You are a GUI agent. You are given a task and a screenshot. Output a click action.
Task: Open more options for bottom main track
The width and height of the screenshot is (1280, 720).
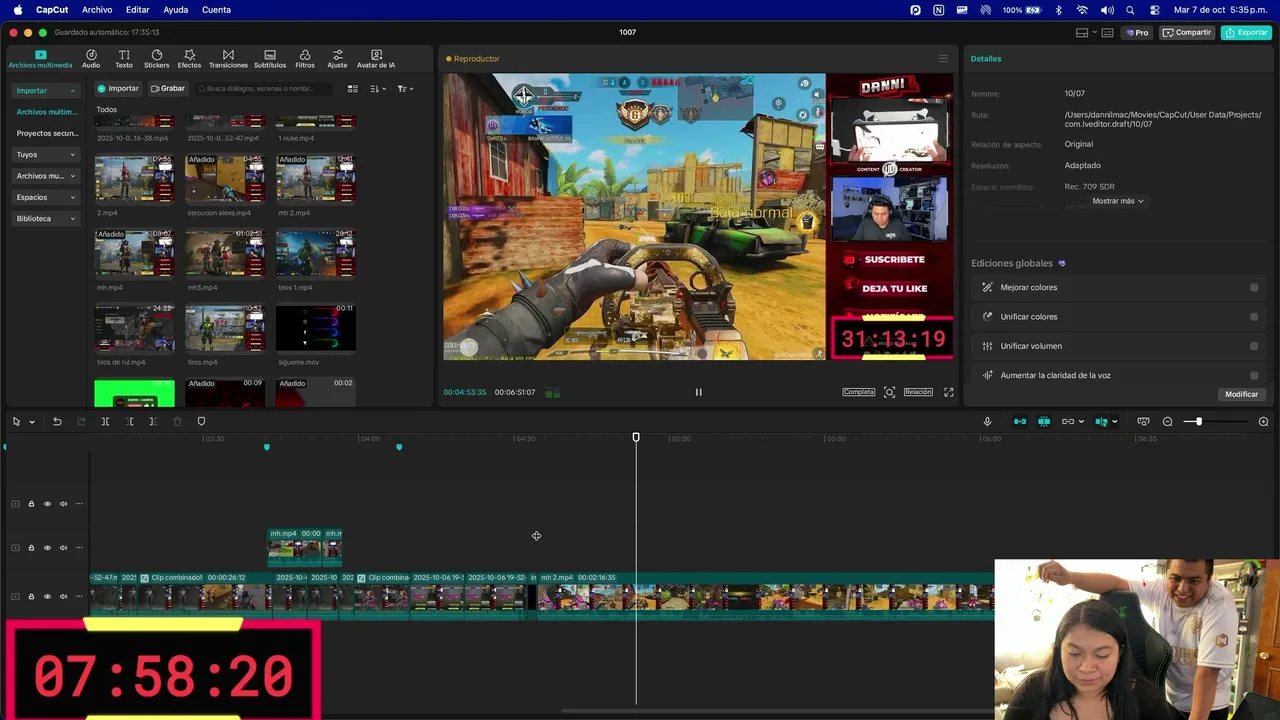[x=79, y=597]
